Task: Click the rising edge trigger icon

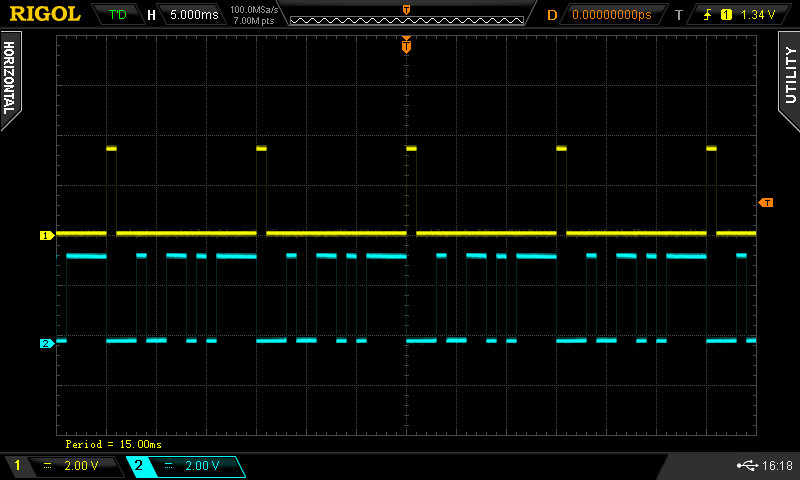Action: pos(708,15)
